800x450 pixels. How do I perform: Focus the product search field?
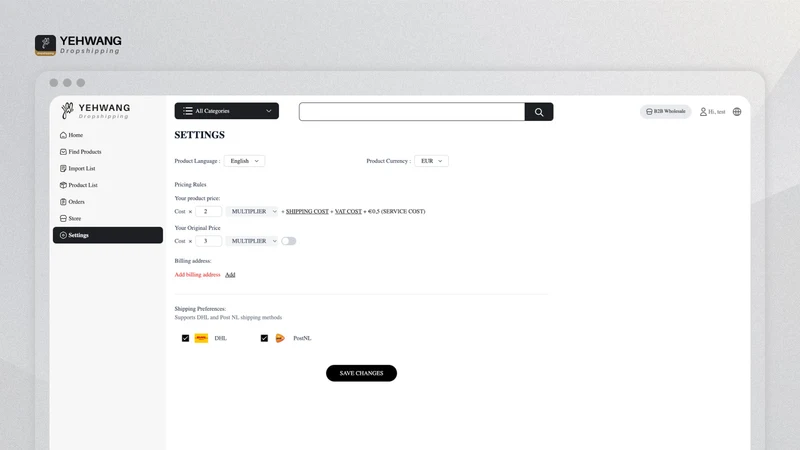tap(412, 112)
